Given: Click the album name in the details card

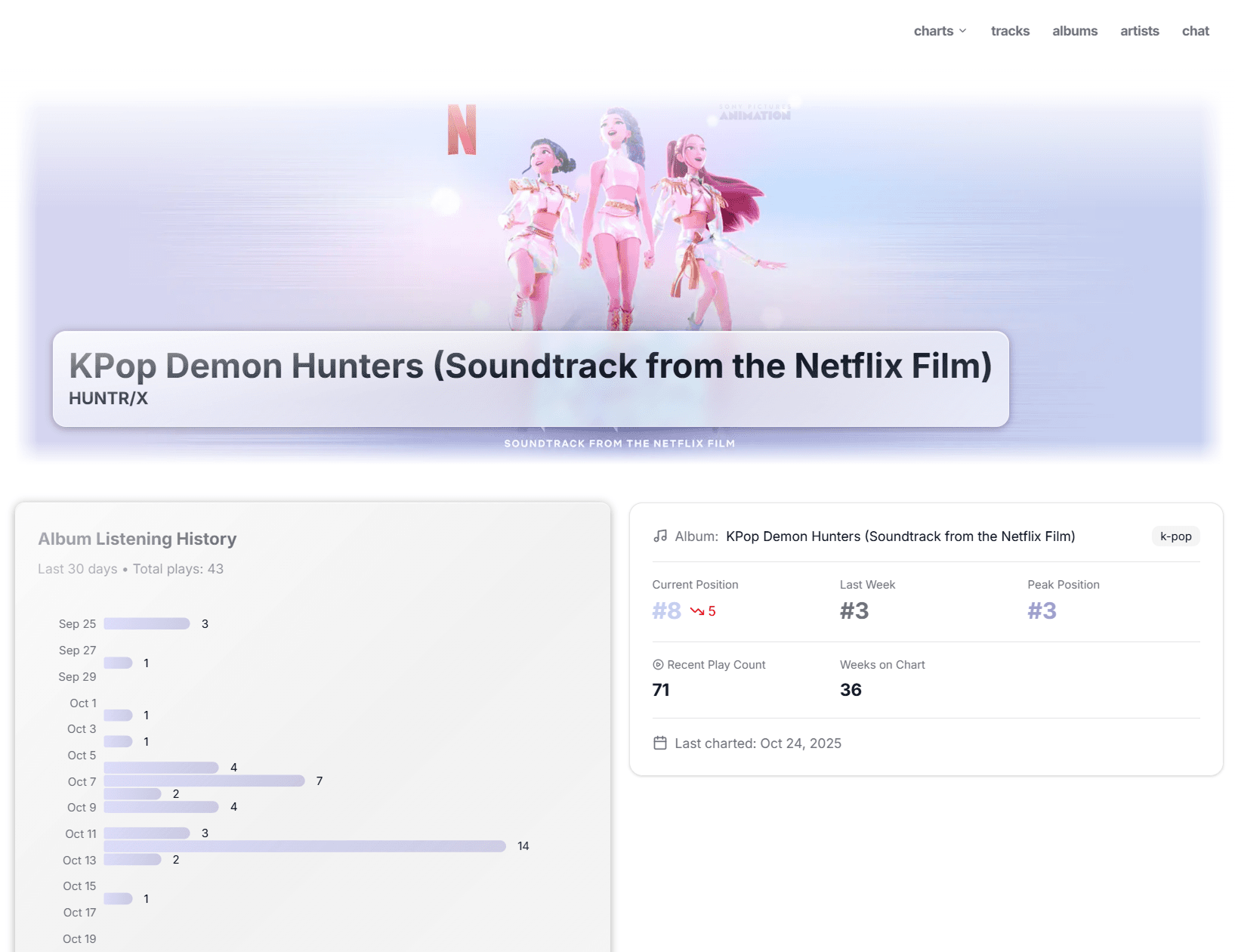Looking at the screenshot, I should (x=900, y=536).
